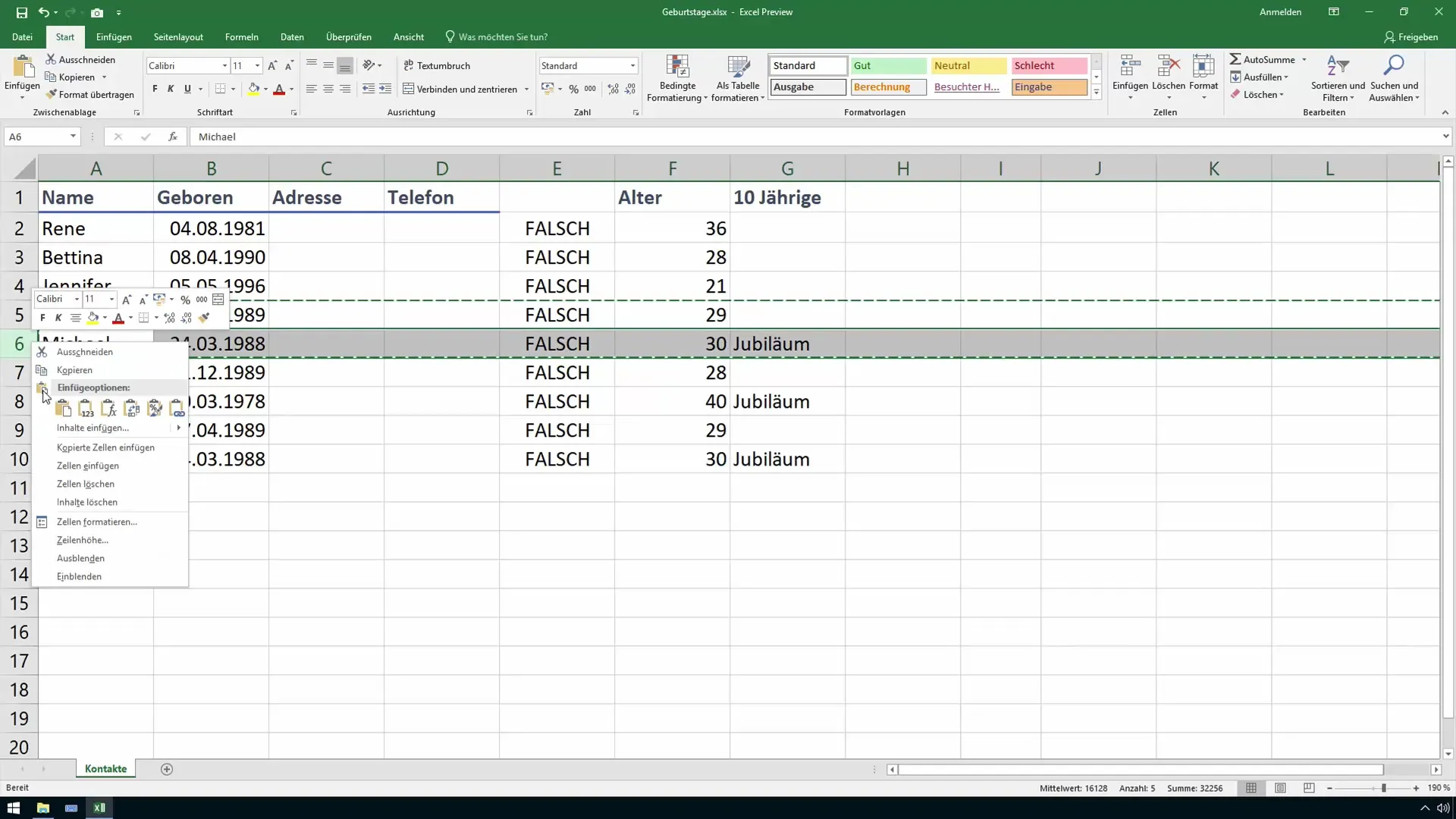This screenshot has width=1456, height=819.
Task: Open Bedingte Formatierung menu
Action: [x=677, y=78]
